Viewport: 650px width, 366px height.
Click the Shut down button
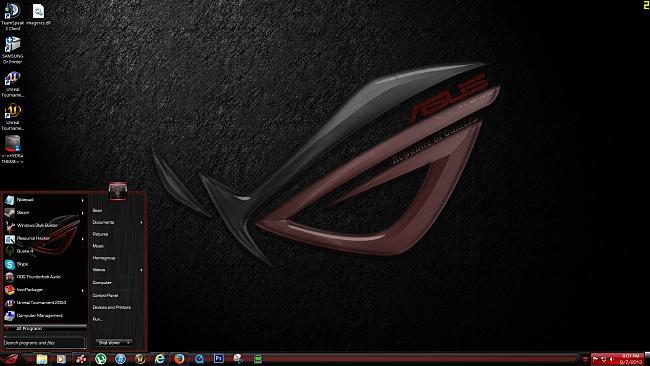[x=109, y=343]
